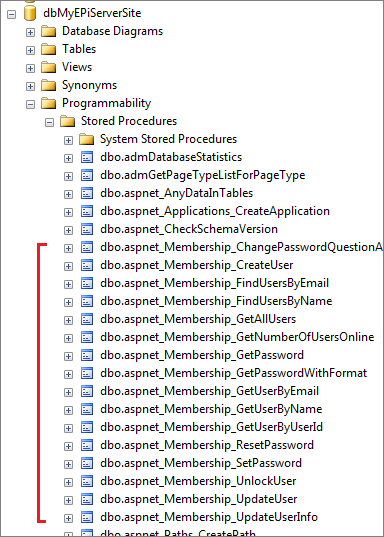Select System Stored Procedures label

(169, 139)
